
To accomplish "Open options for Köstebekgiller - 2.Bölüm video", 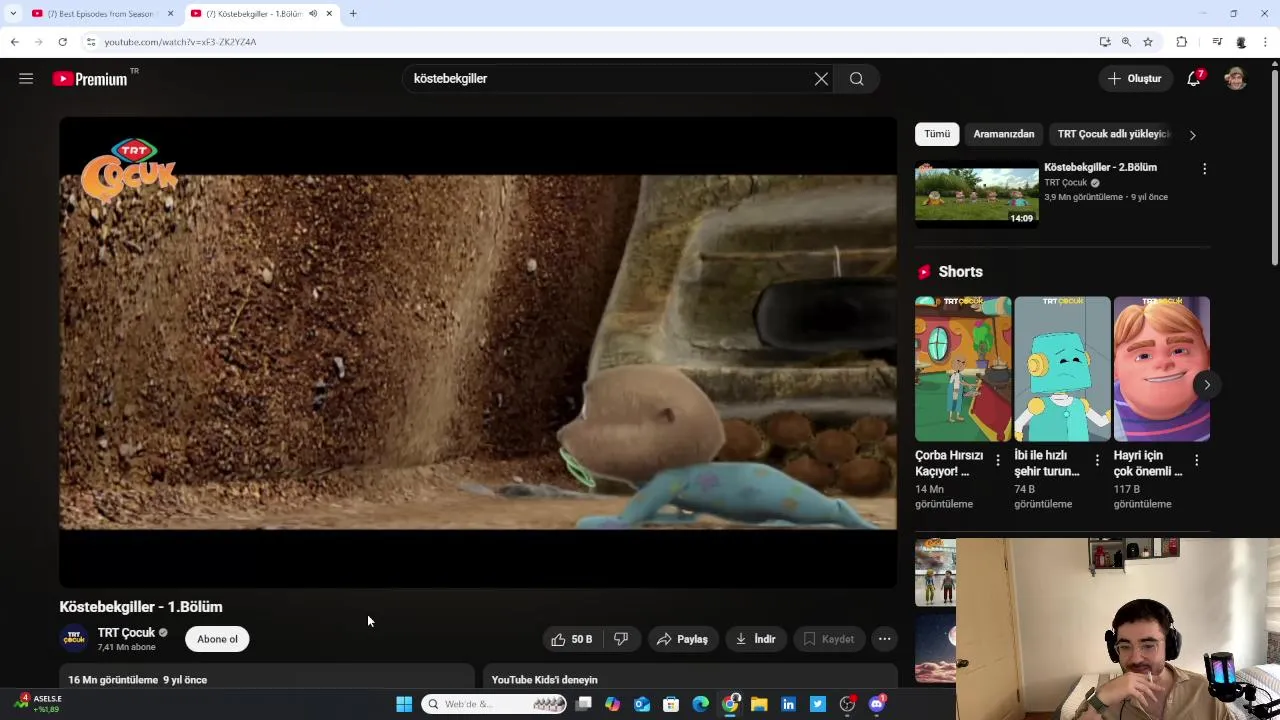I will pyautogui.click(x=1204, y=169).
